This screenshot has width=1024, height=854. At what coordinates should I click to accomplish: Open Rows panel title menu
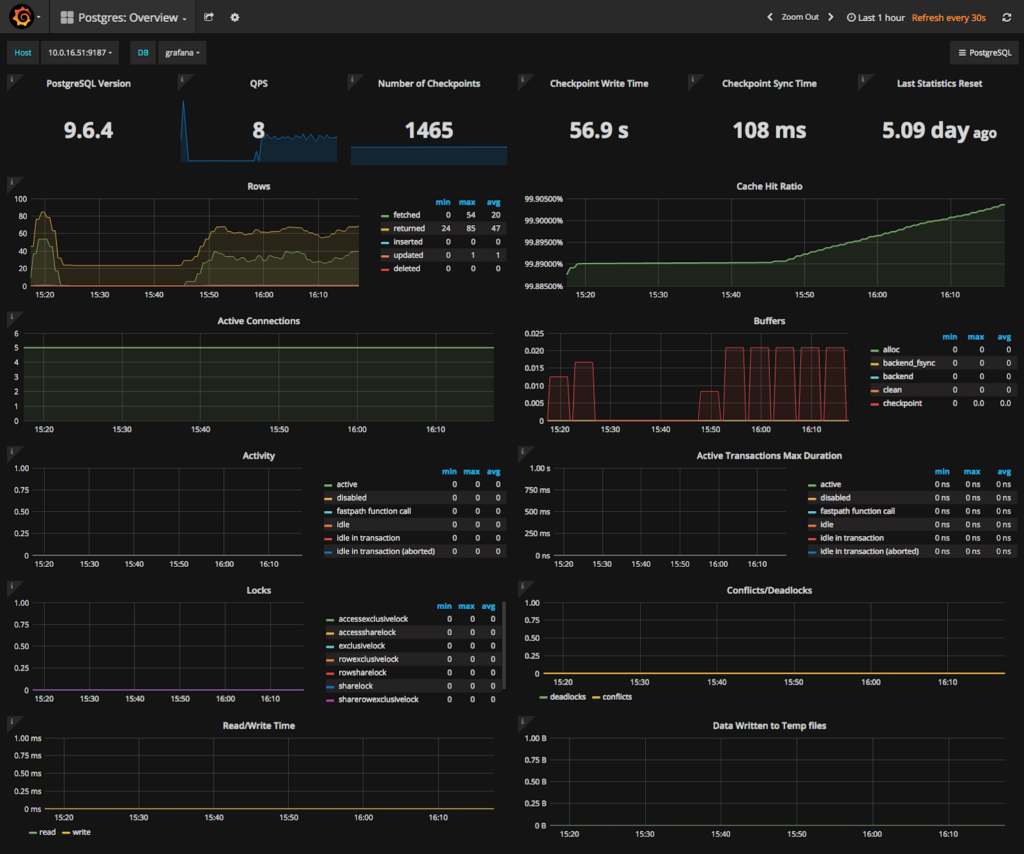[259, 186]
